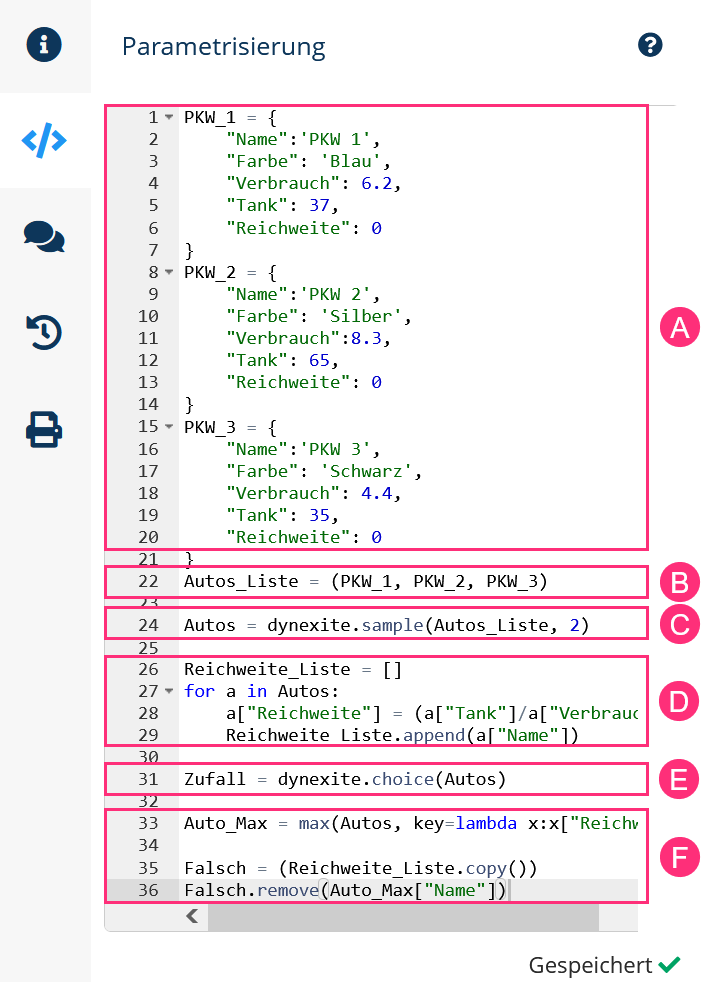Open the help question mark icon
Screen dimensions: 723x982
point(650,45)
